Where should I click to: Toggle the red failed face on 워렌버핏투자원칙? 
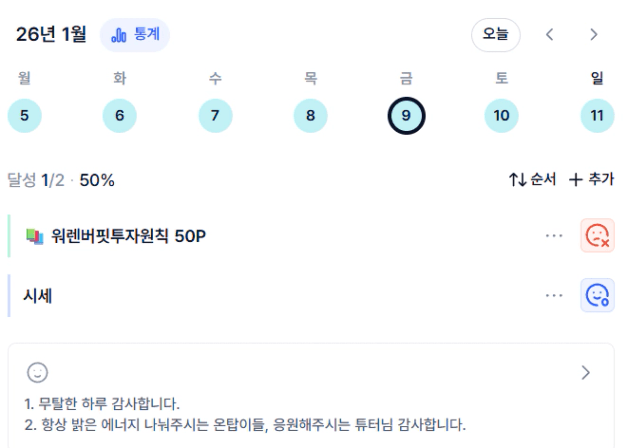tap(597, 236)
